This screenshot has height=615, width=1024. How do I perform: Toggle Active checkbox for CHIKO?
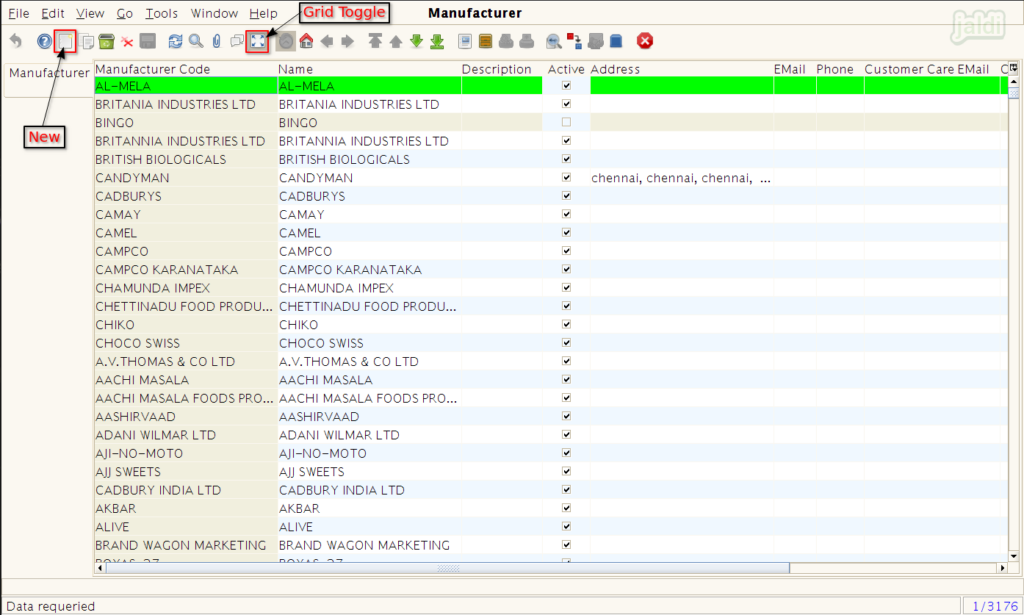pos(566,324)
